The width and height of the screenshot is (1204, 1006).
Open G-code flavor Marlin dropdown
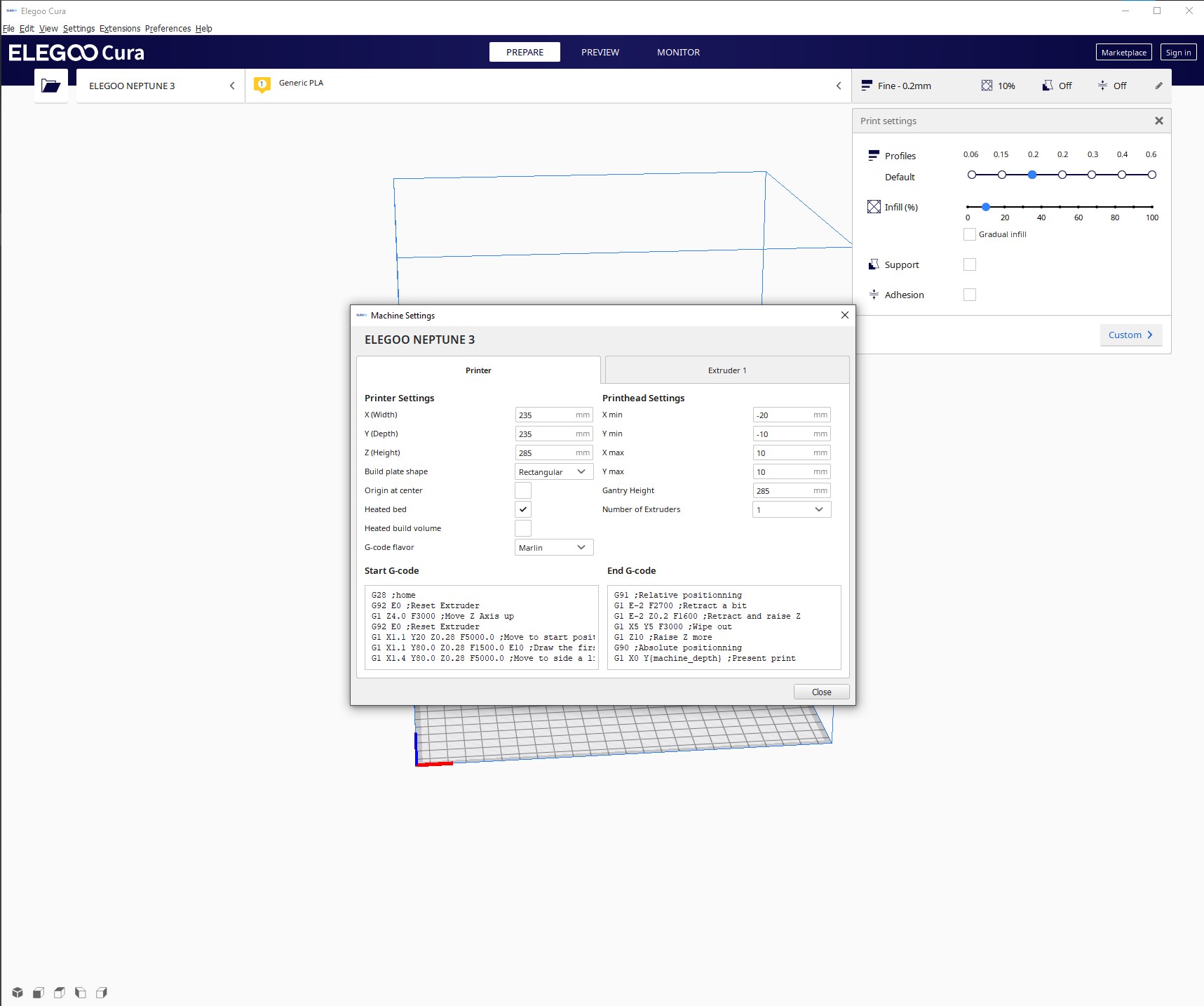tap(554, 547)
